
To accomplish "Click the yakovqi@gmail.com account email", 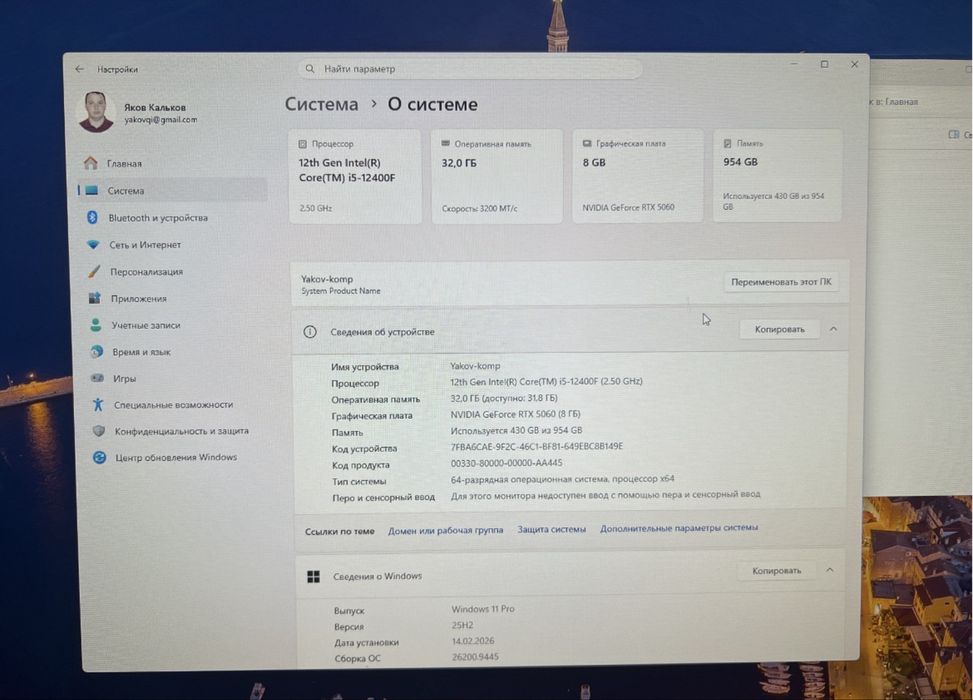I will [161, 120].
